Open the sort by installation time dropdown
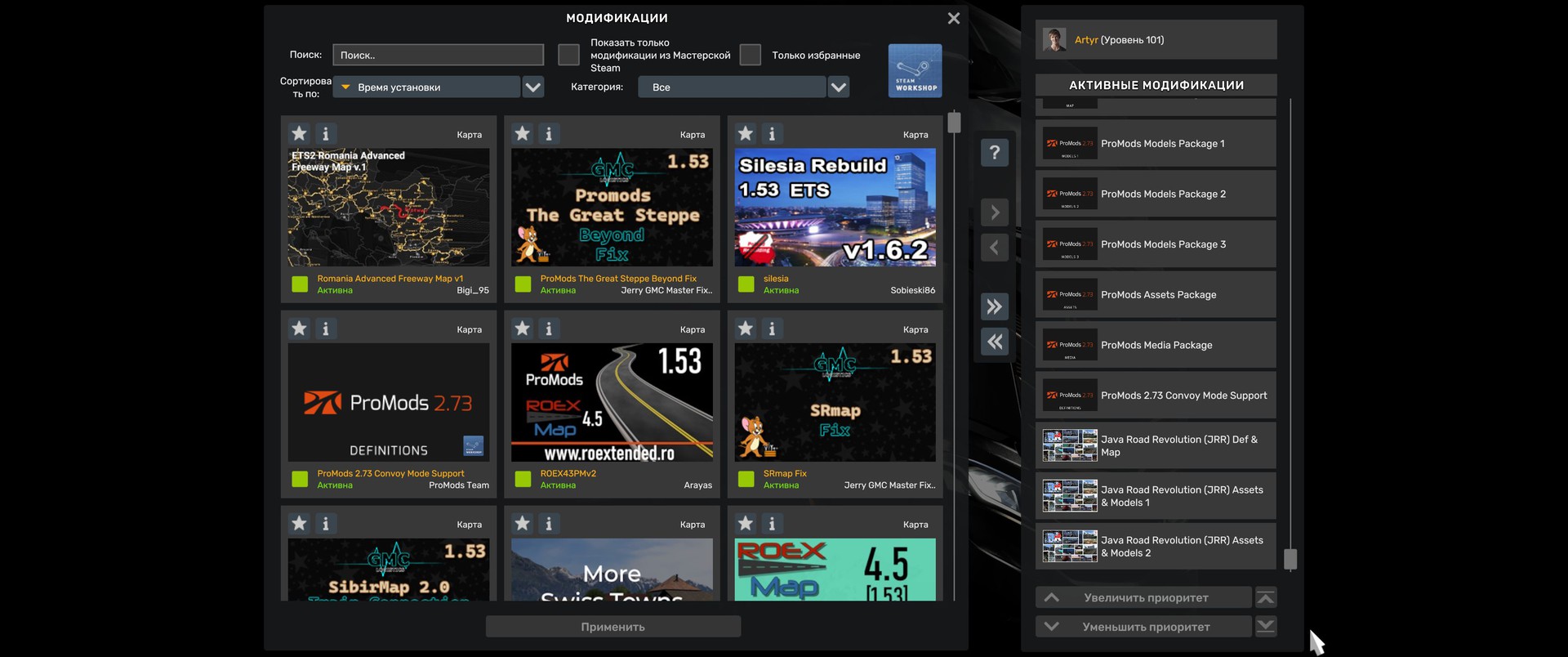This screenshot has height=657, width=1568. (427, 87)
